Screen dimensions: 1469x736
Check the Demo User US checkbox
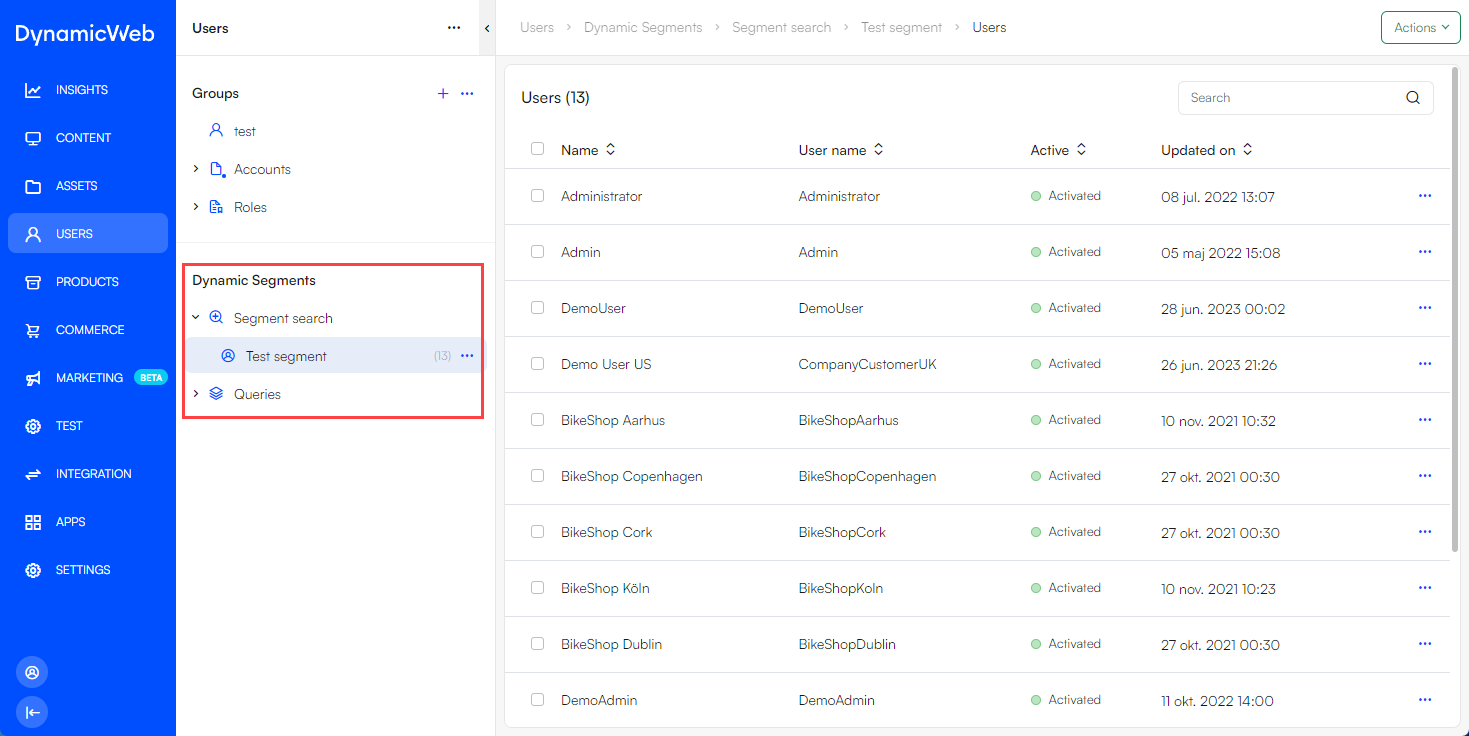(x=537, y=364)
